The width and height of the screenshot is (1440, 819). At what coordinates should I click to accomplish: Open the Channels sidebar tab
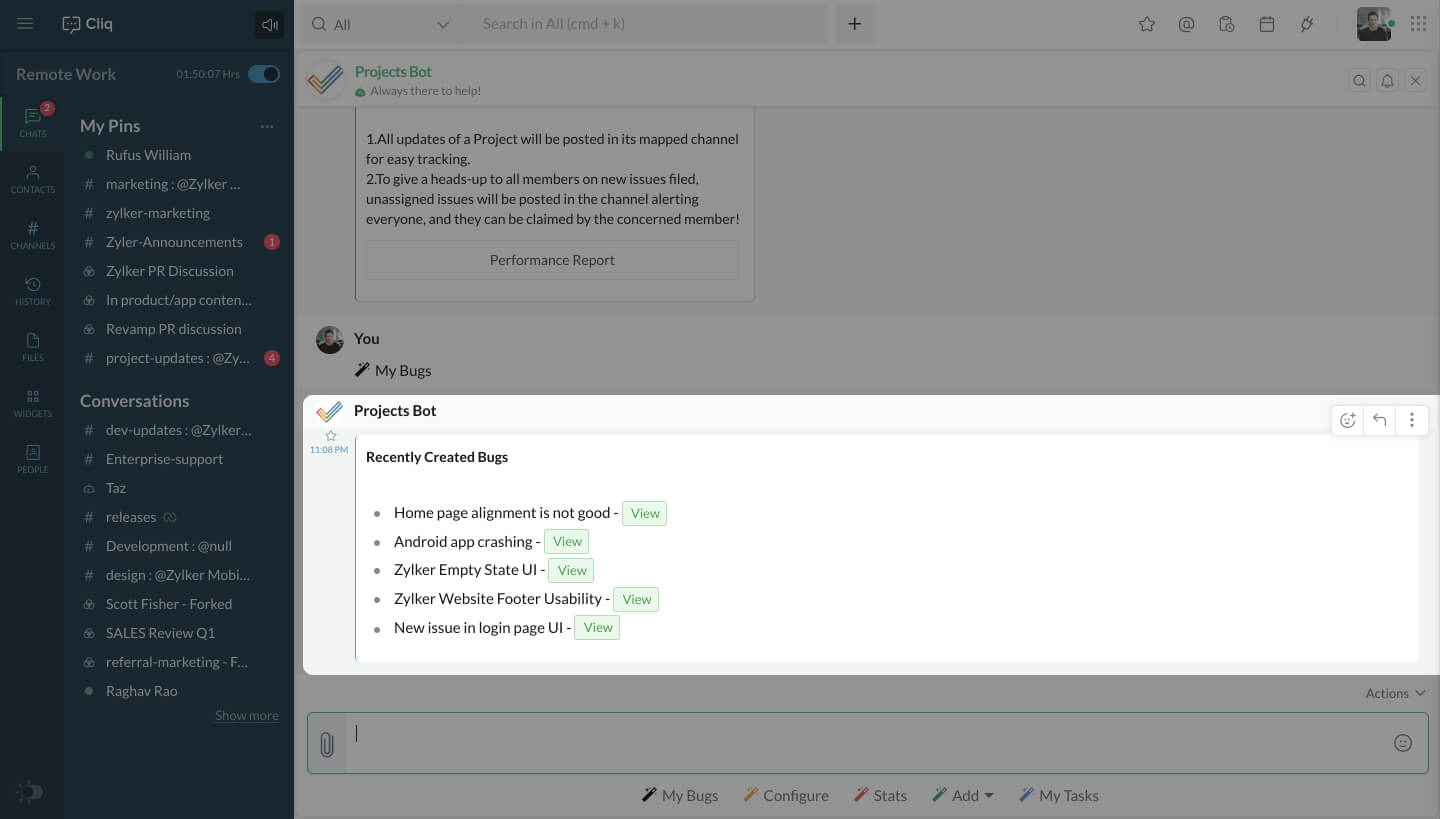tap(32, 235)
